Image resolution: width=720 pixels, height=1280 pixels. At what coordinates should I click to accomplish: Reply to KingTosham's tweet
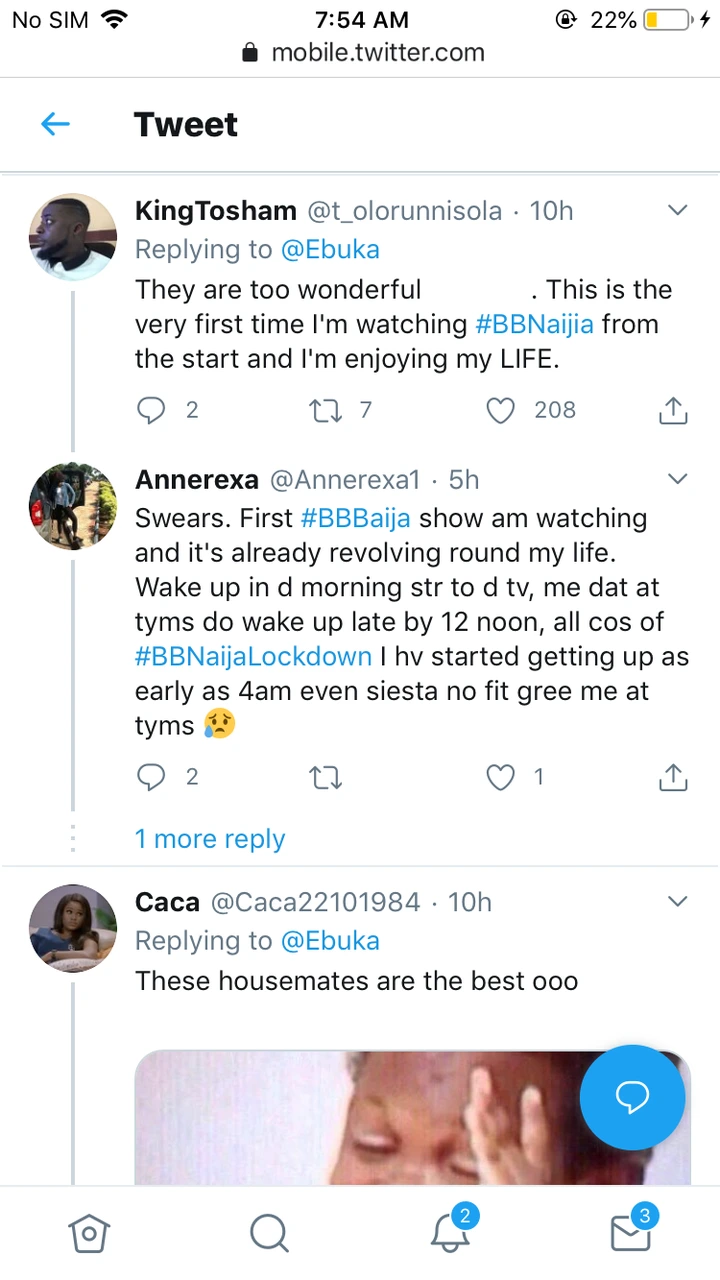[151, 410]
